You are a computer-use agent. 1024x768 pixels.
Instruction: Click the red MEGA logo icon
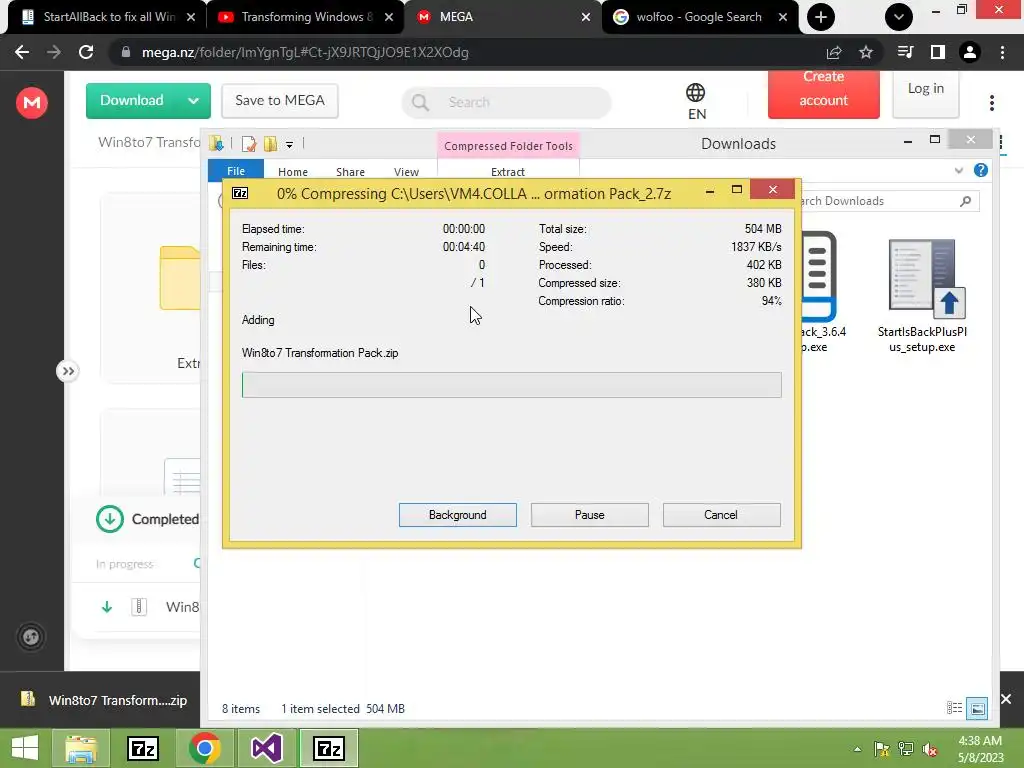click(31, 103)
